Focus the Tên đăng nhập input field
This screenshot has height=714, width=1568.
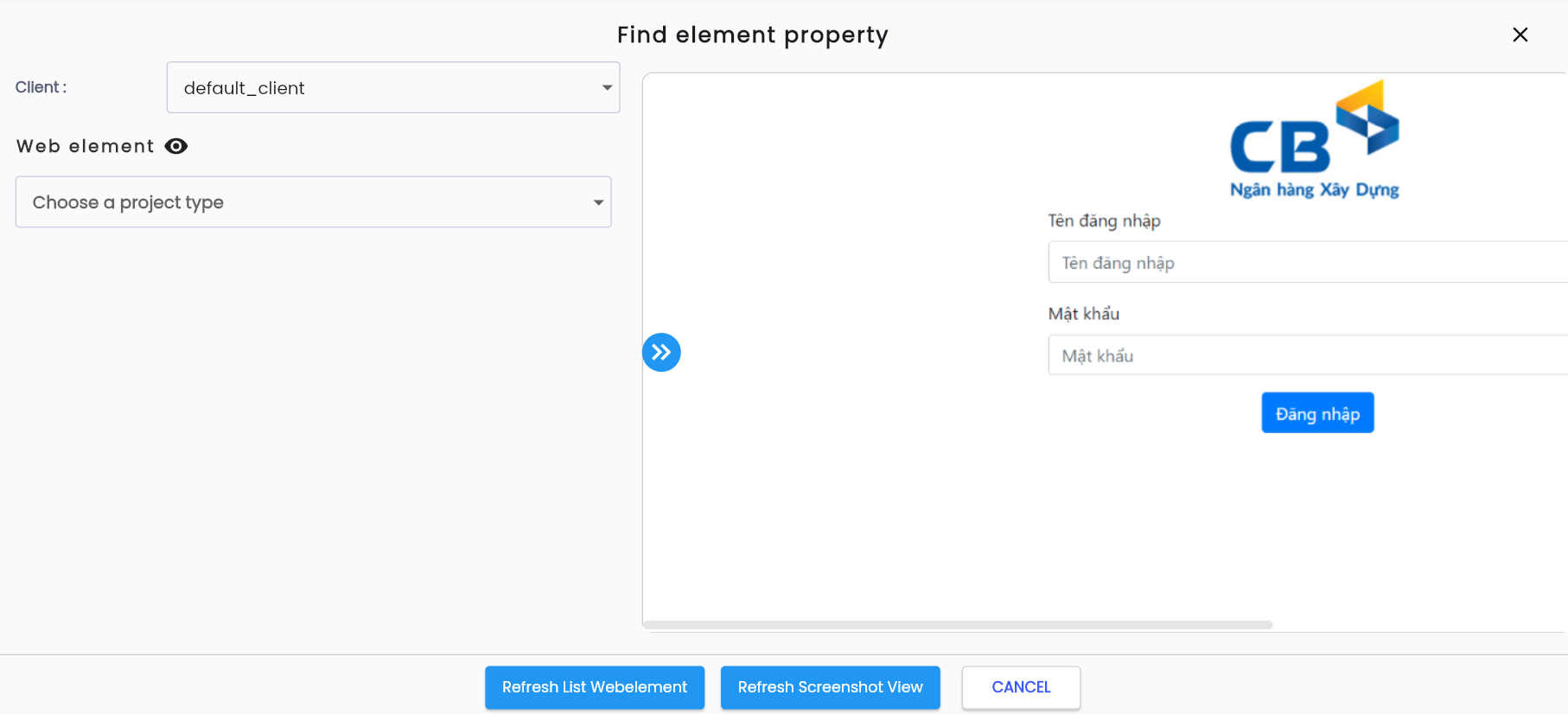(x=1308, y=262)
